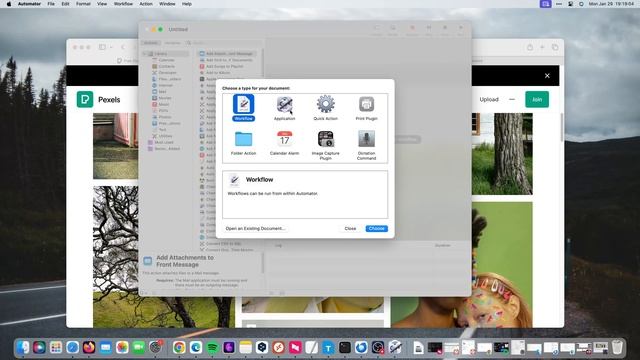Screen dimensions: 640x360
Task: Open the more options dots on Pexels header
Action: click(512, 99)
